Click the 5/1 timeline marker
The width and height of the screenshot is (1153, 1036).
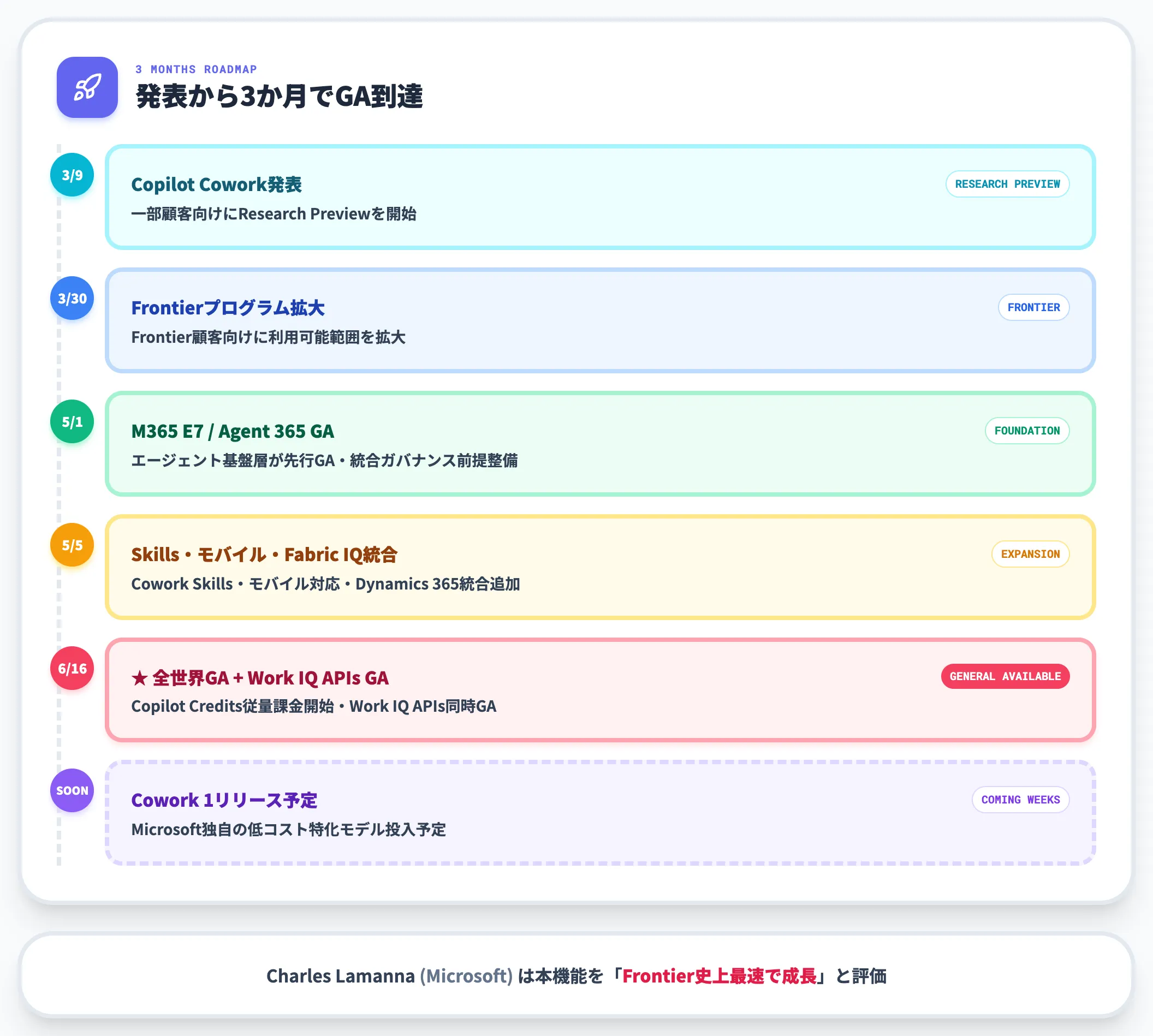(x=72, y=422)
